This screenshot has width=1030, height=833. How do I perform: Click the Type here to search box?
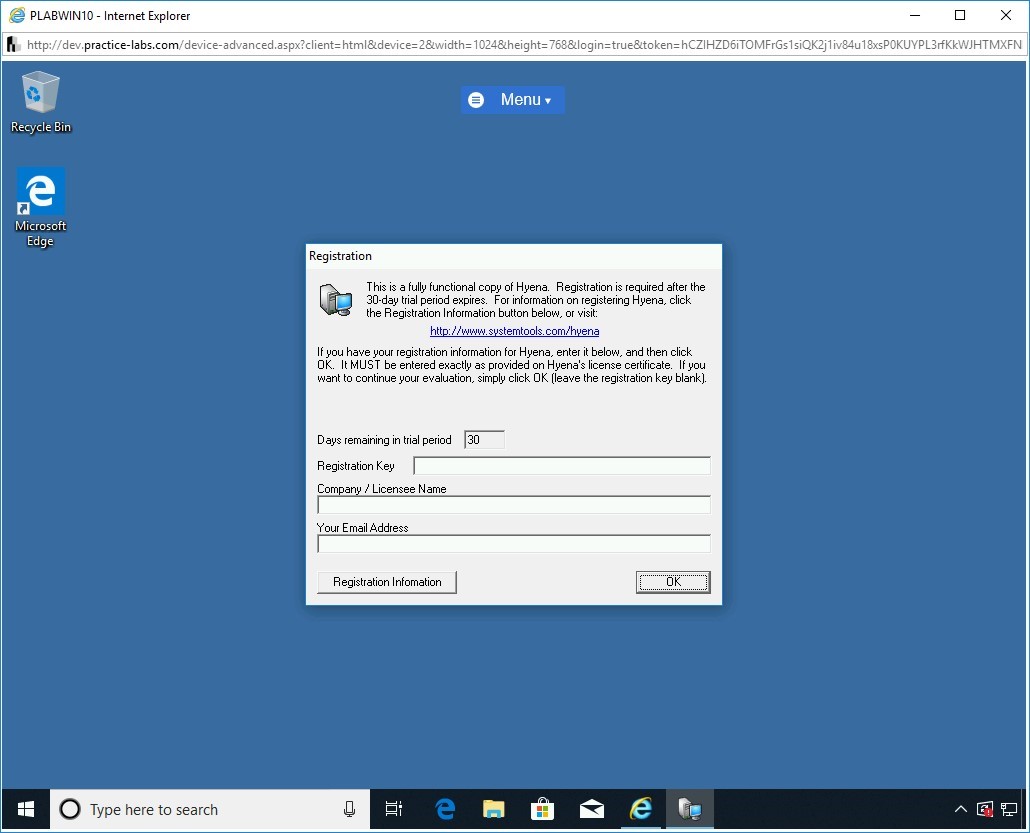(x=200, y=809)
